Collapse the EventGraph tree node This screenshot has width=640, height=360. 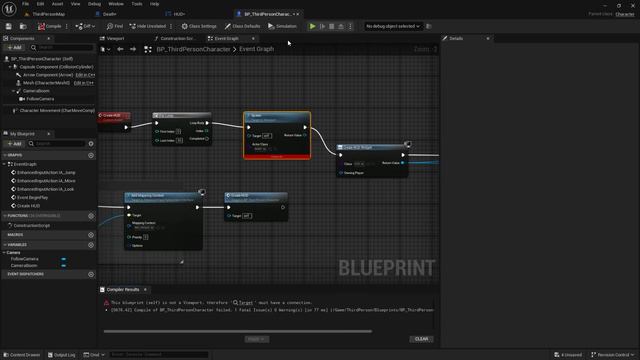(x=4, y=164)
